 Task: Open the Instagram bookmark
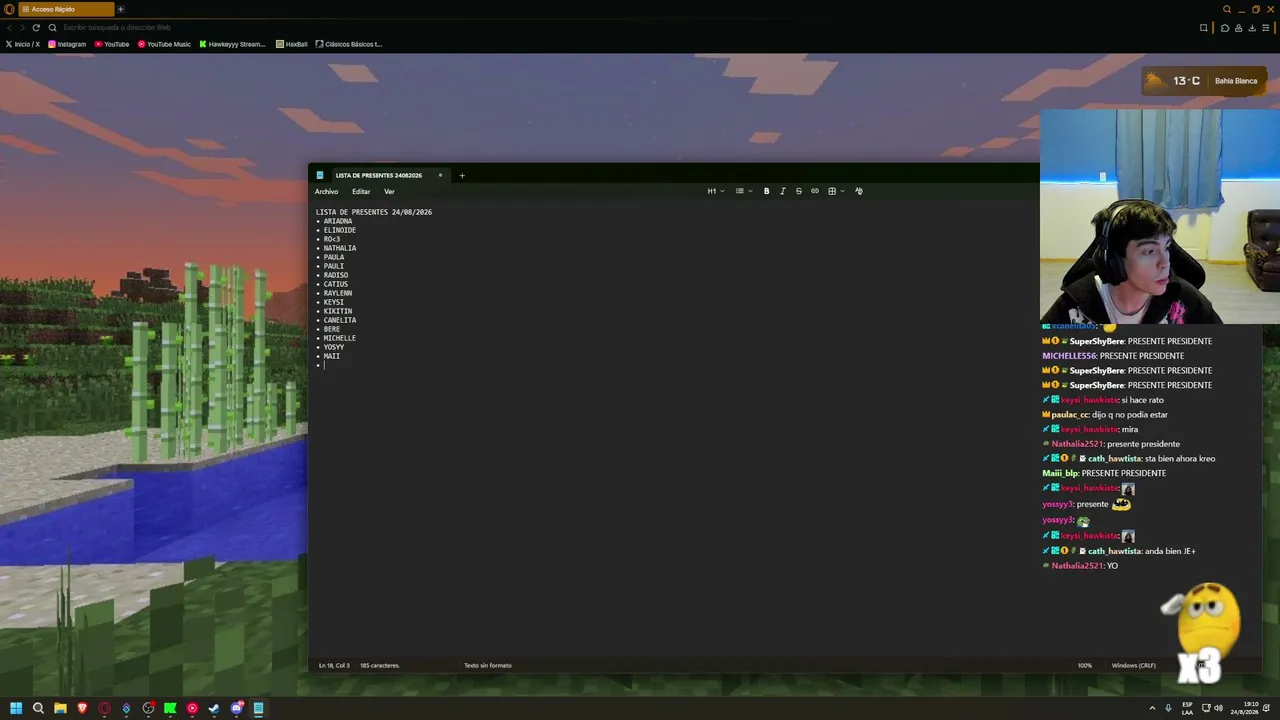click(x=67, y=44)
